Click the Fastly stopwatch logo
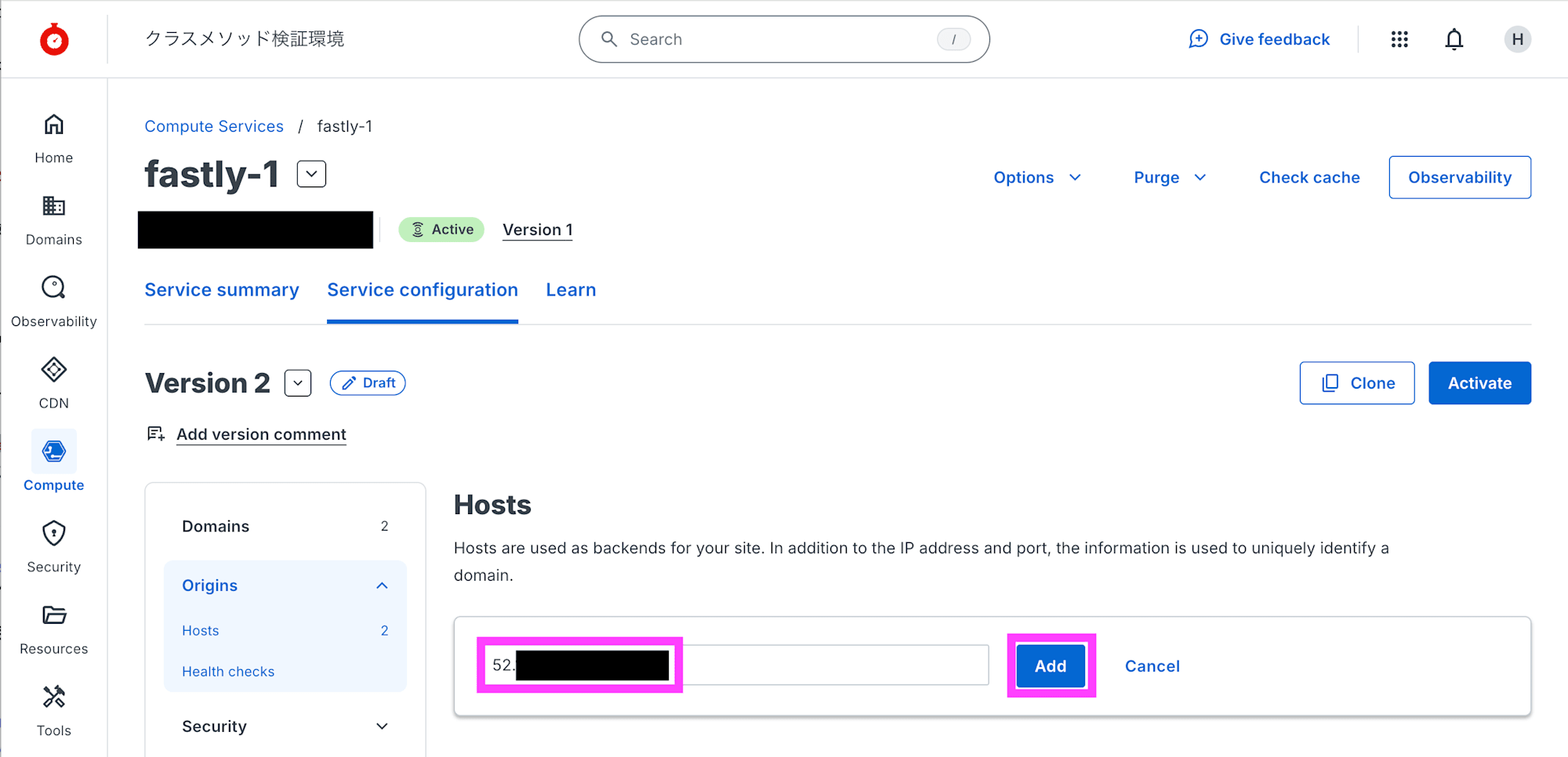The width and height of the screenshot is (1568, 757). (x=54, y=39)
